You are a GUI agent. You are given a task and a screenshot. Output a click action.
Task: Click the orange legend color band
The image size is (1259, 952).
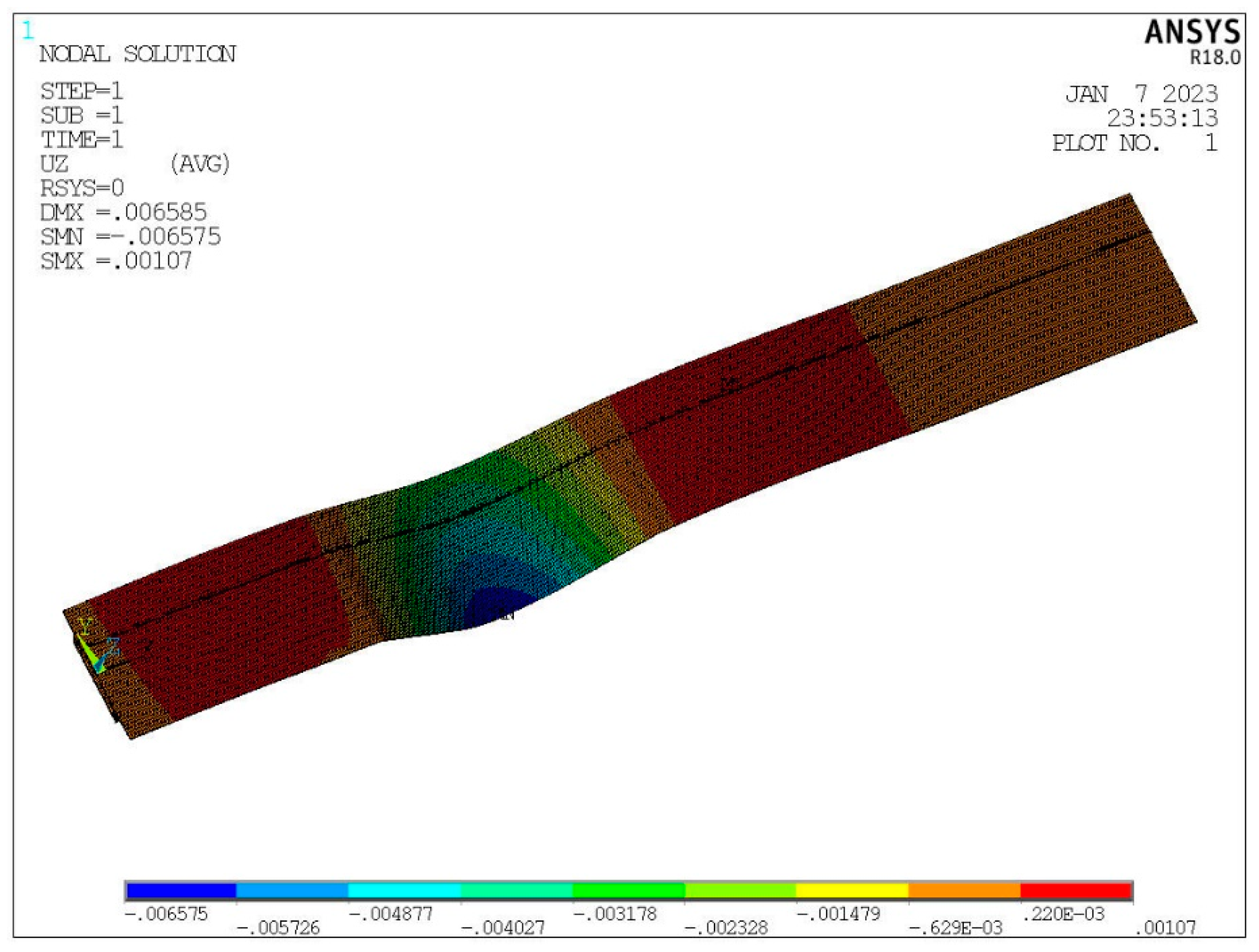point(964,890)
